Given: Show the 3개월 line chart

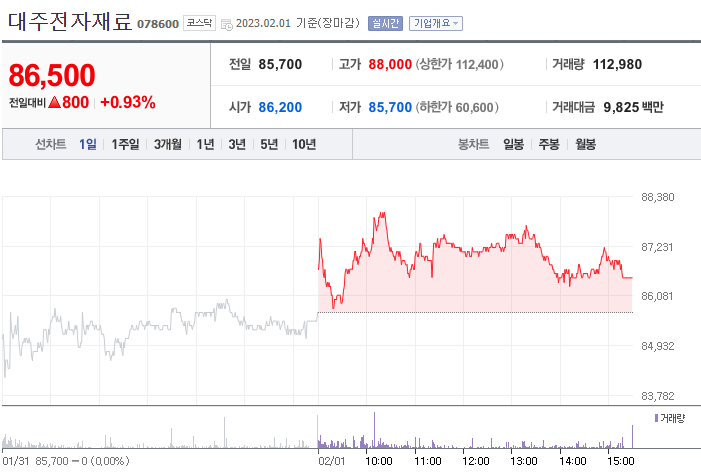Looking at the screenshot, I should 168,144.
